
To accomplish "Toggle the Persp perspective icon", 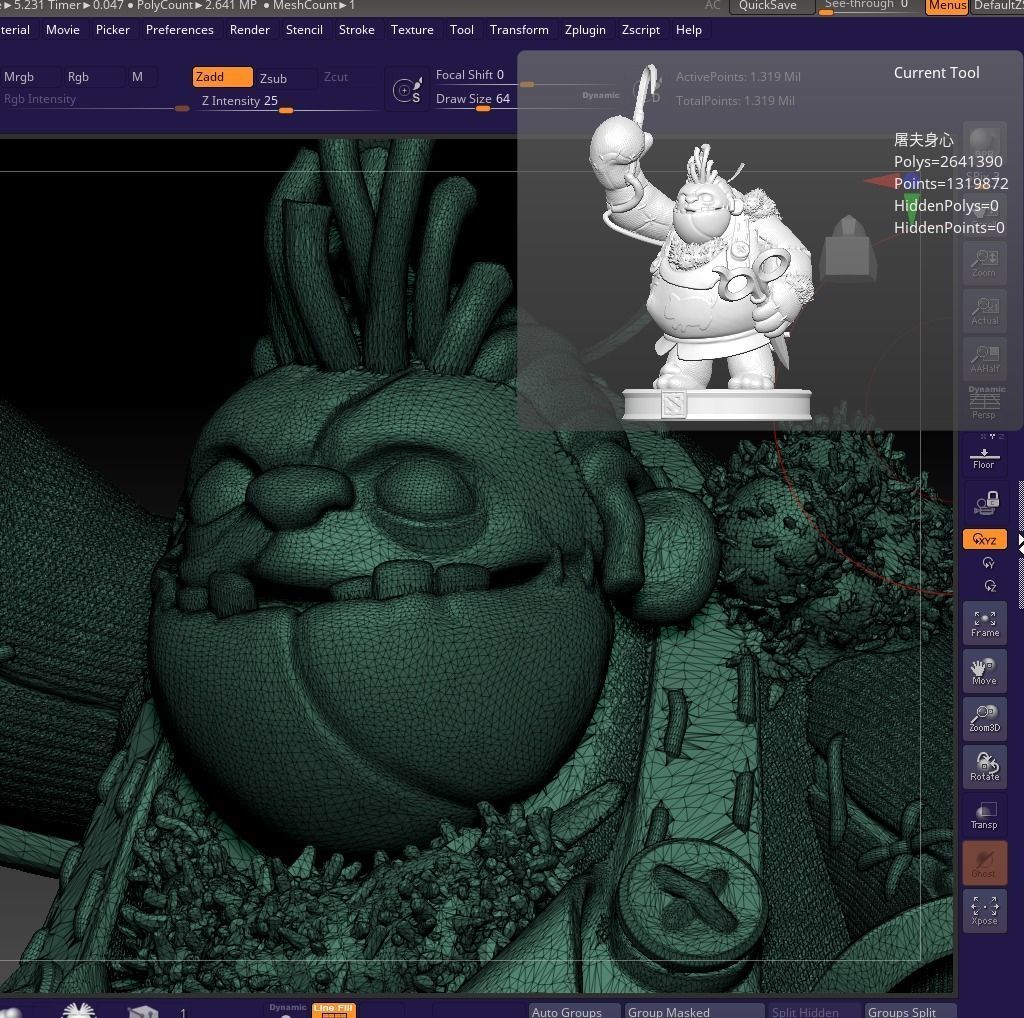I will tap(984, 403).
